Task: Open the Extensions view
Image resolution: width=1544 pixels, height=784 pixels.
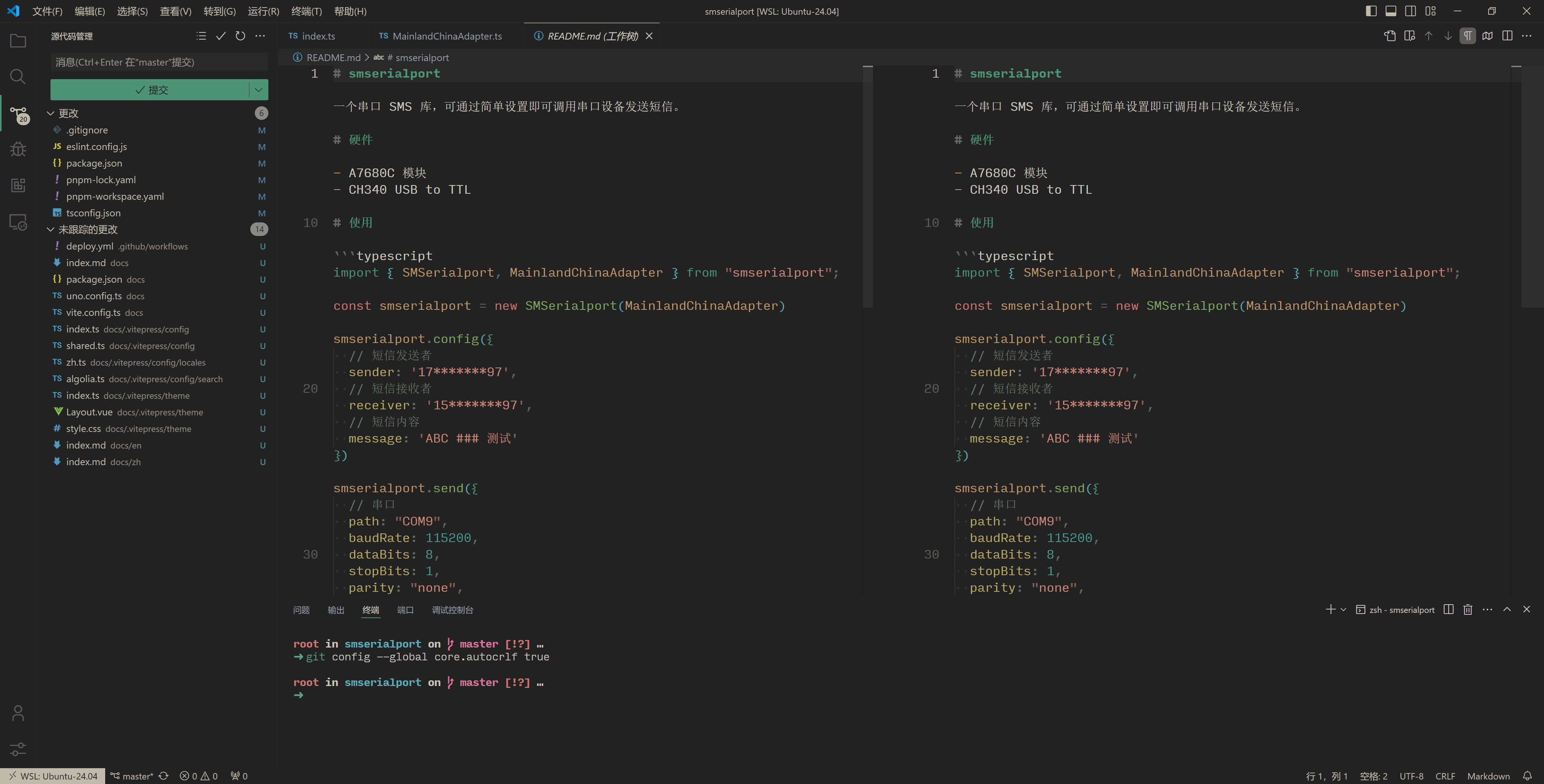Action: tap(18, 185)
